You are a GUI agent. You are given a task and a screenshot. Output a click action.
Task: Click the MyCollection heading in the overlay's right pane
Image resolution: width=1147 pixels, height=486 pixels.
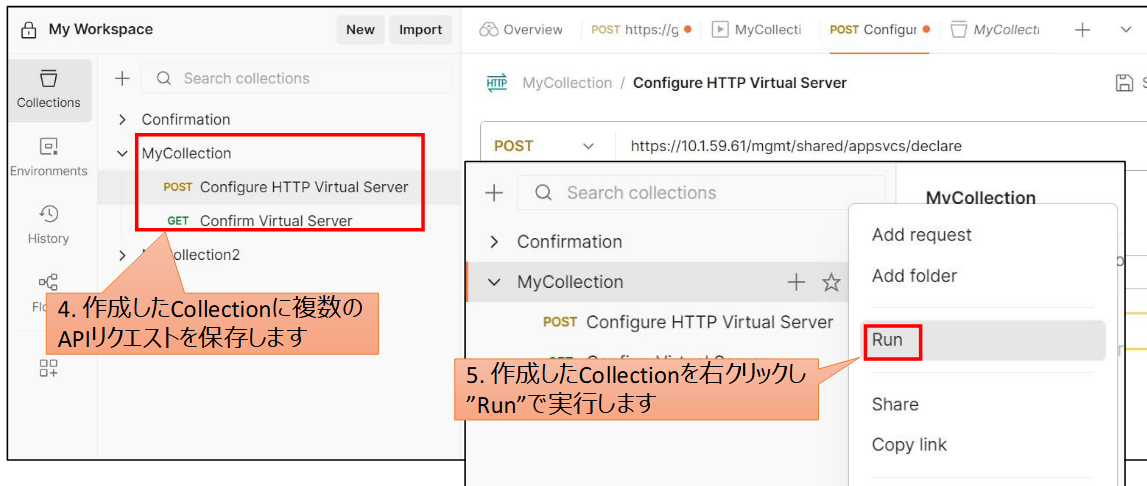tap(981, 198)
